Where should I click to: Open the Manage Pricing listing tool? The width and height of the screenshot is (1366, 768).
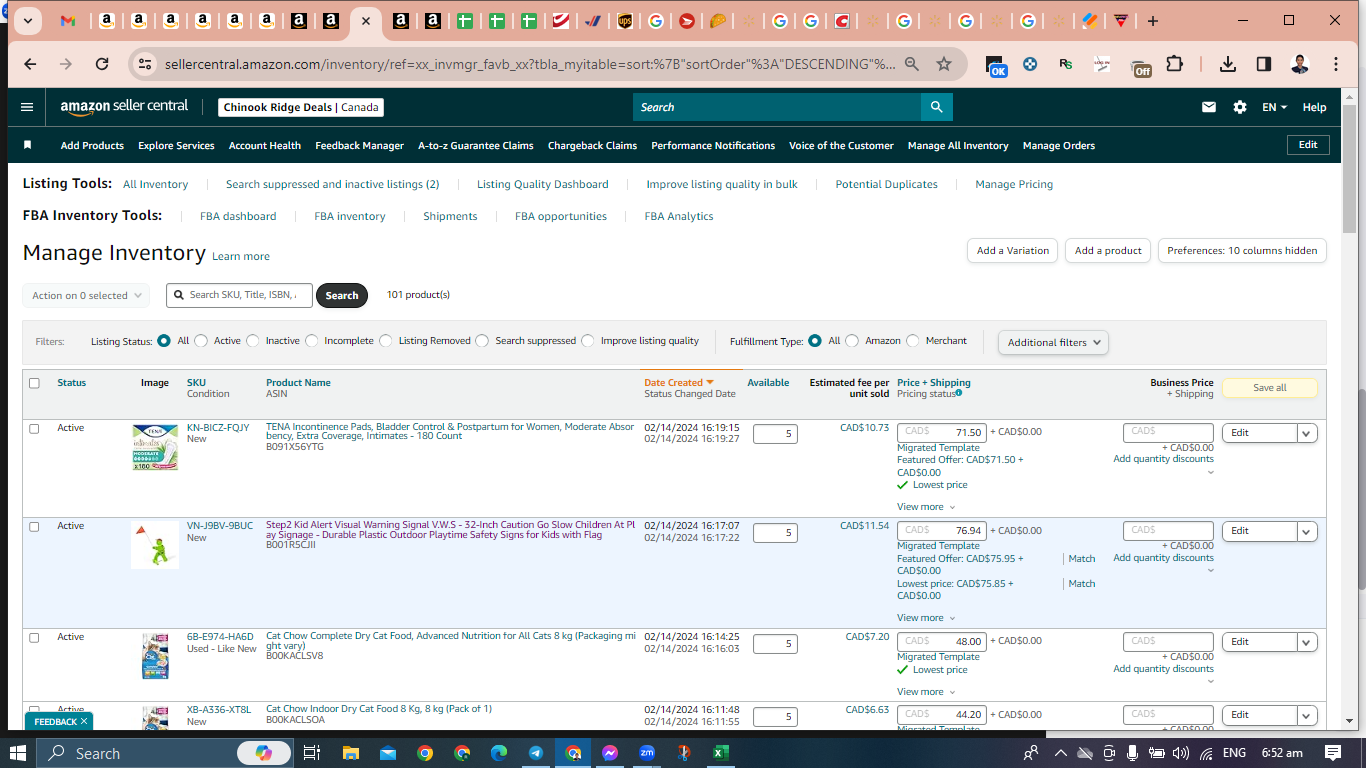(x=1014, y=184)
